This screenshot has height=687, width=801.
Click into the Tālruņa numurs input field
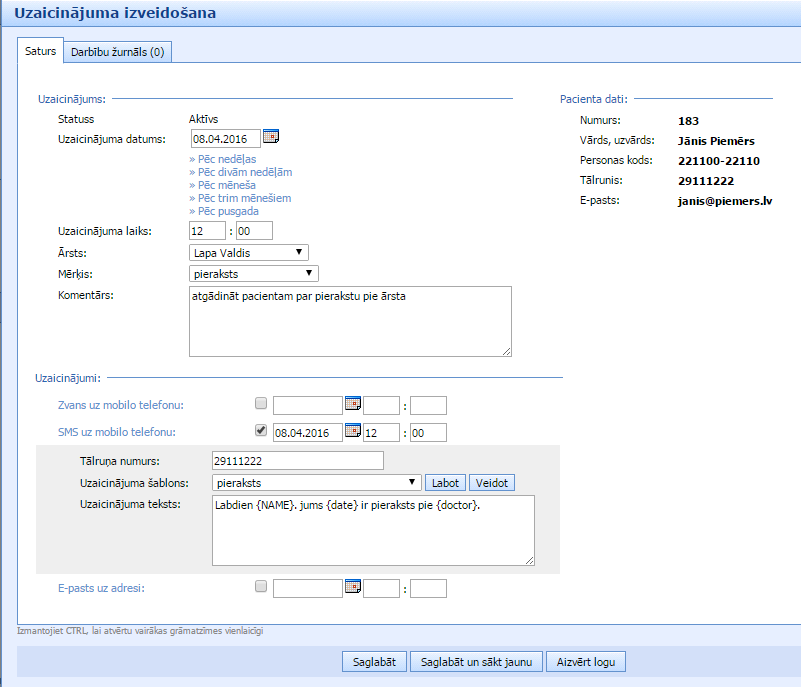click(297, 460)
